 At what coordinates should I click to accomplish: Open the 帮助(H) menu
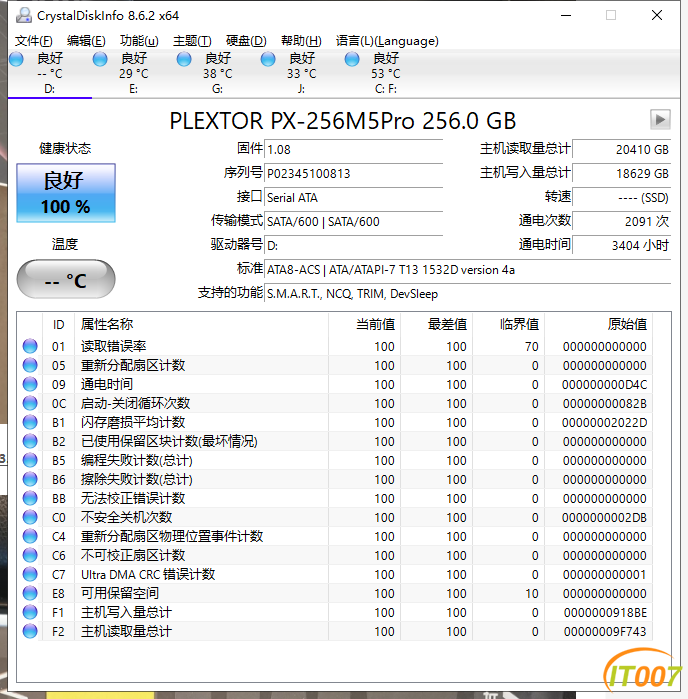click(x=301, y=41)
